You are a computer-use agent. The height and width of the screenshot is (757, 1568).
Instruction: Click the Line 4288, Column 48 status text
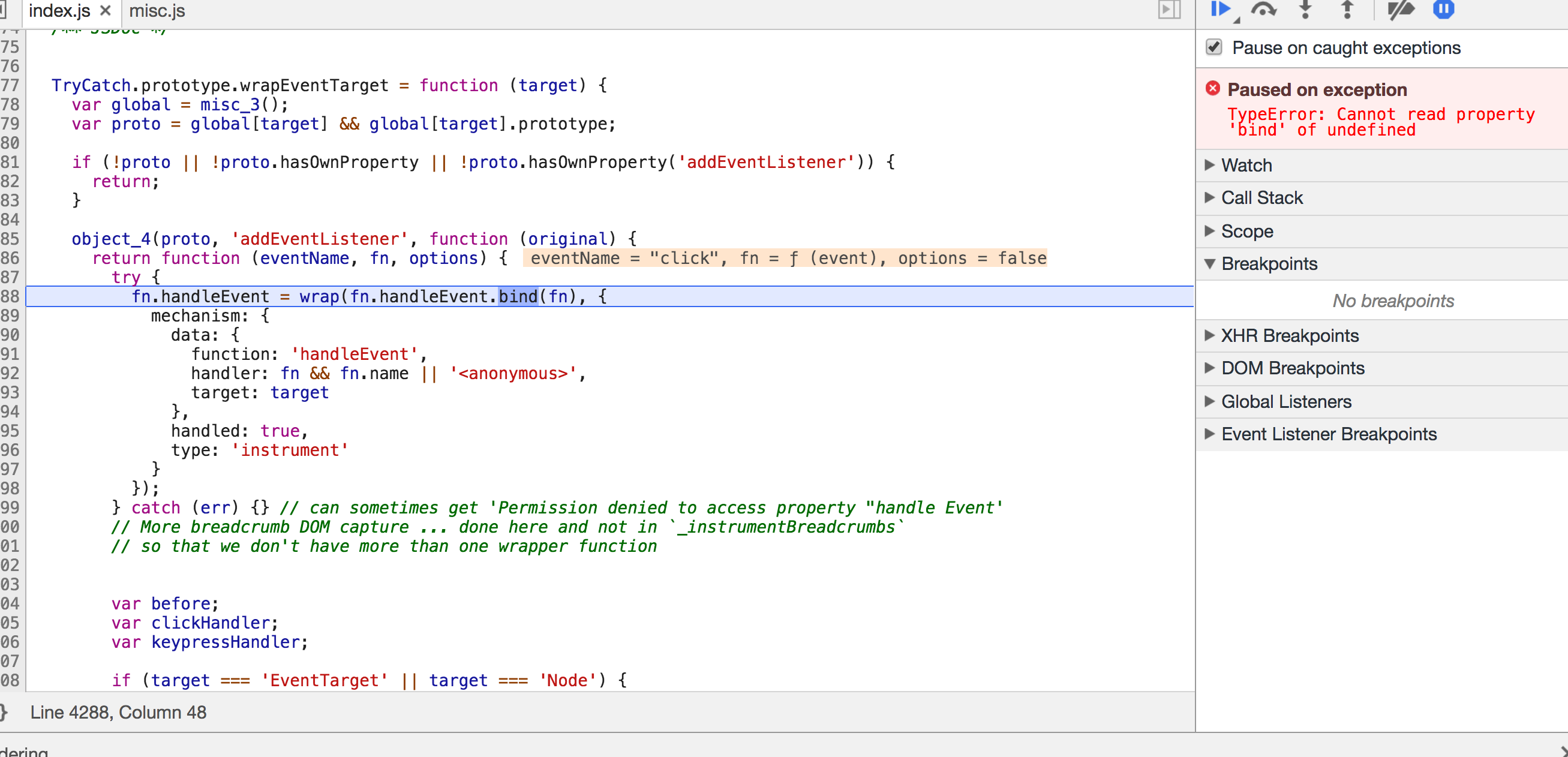[119, 712]
